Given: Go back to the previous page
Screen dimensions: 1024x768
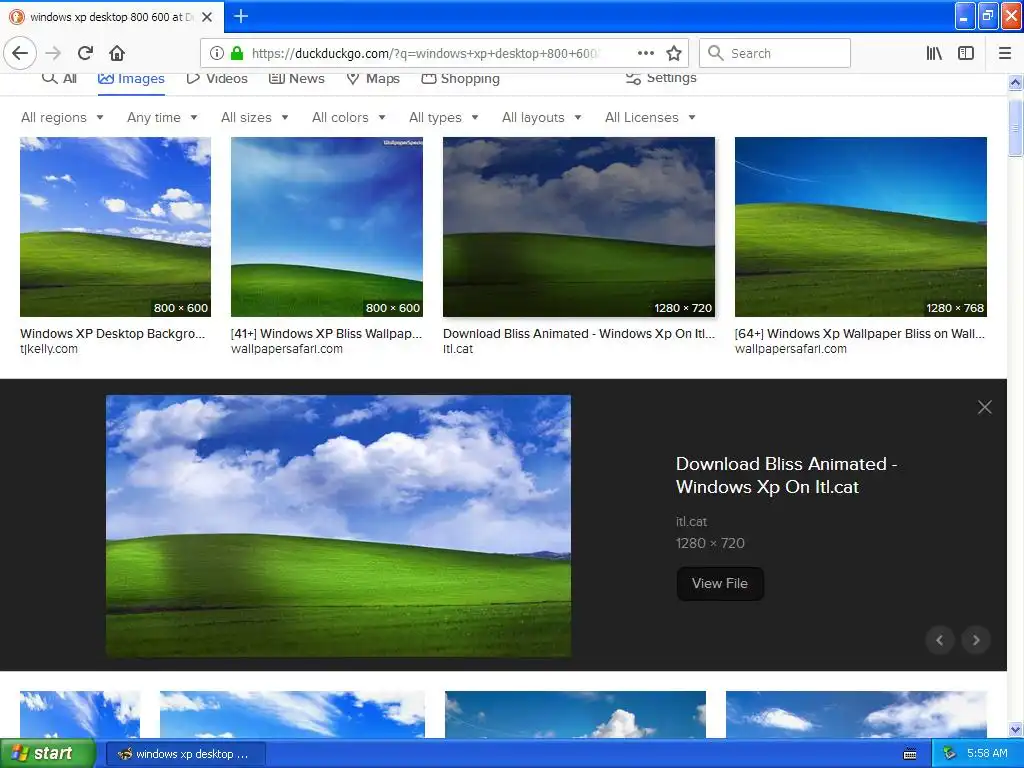Looking at the screenshot, I should (x=20, y=53).
